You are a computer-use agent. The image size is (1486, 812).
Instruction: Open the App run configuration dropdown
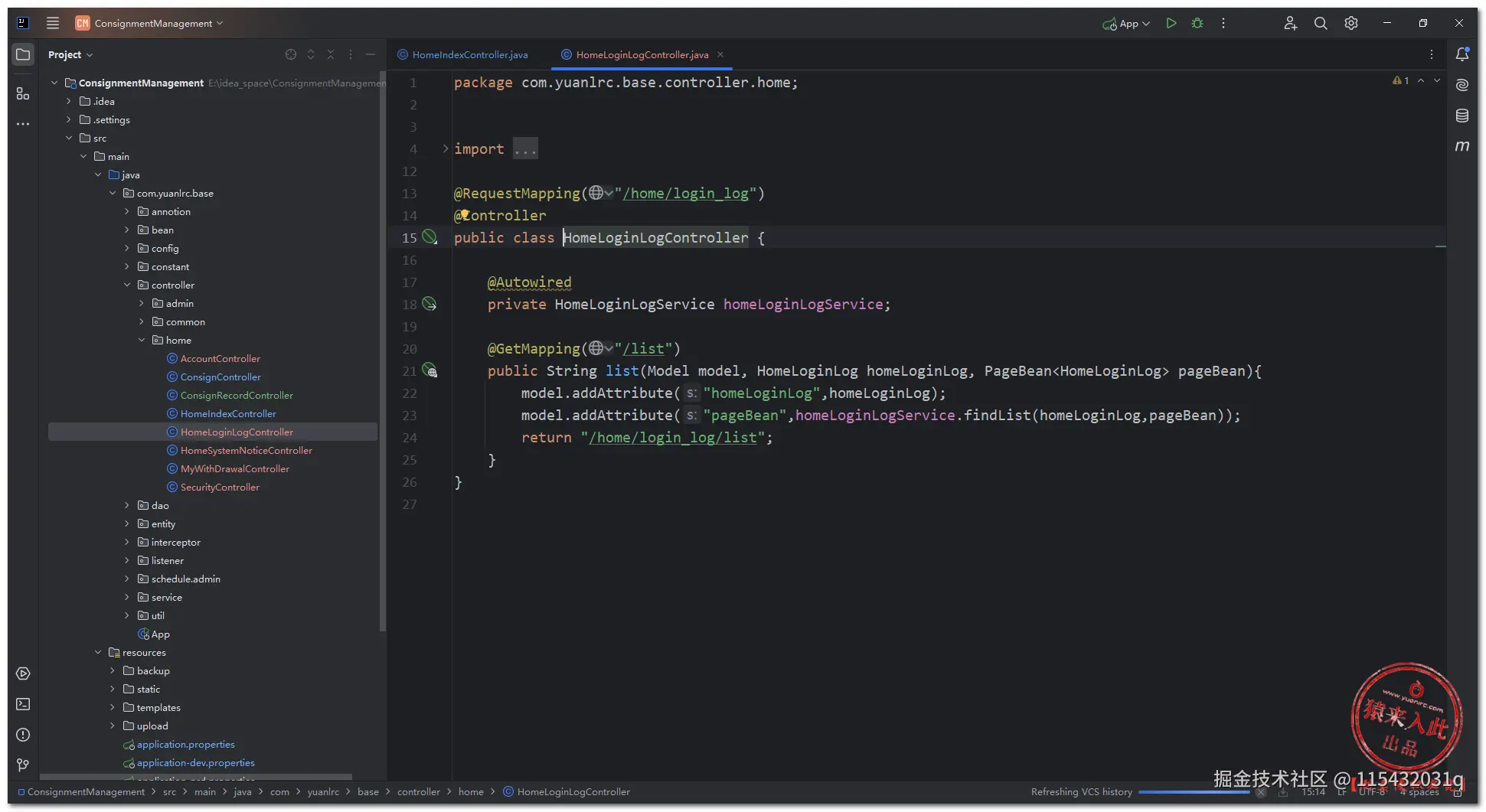coord(1126,24)
